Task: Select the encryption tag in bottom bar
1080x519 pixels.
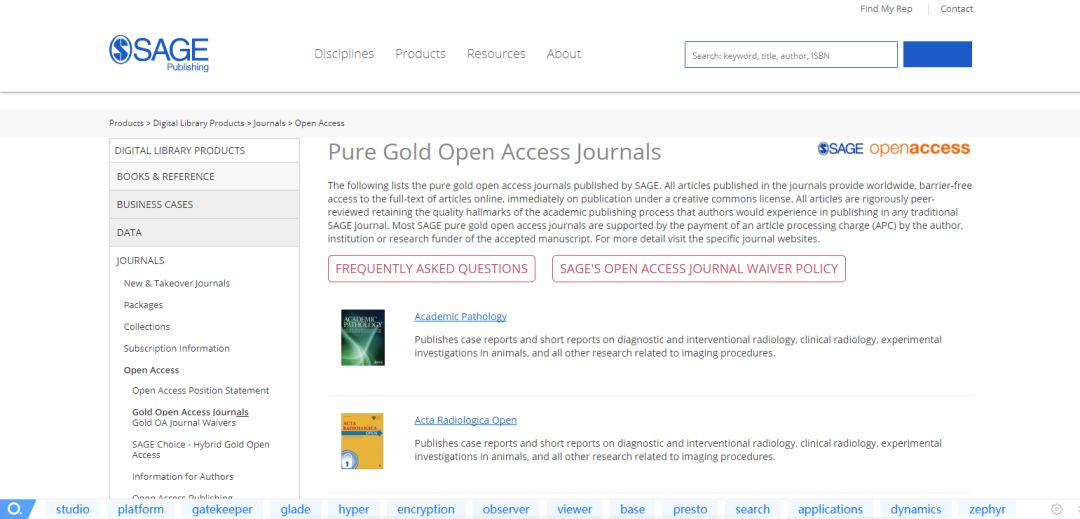Action: point(425,509)
